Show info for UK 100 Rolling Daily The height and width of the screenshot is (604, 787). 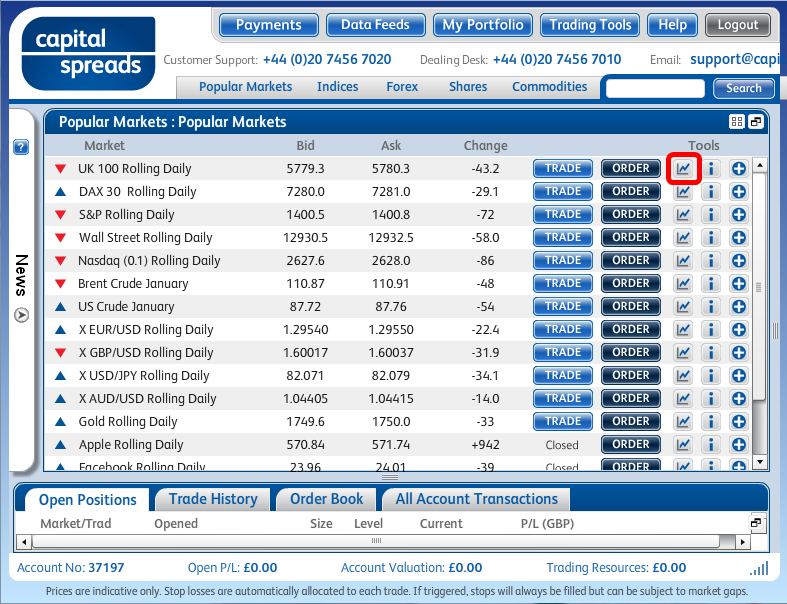[x=711, y=168]
